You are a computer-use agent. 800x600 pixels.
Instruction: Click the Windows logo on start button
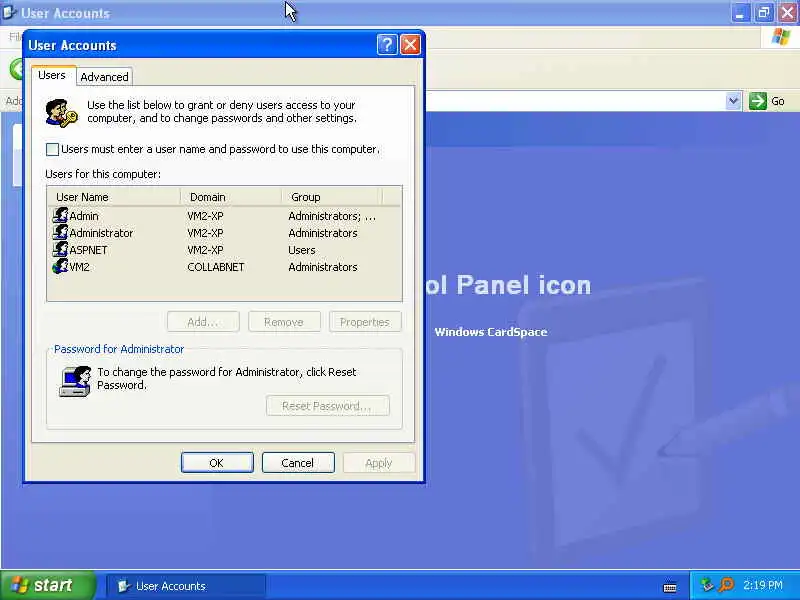click(x=19, y=585)
